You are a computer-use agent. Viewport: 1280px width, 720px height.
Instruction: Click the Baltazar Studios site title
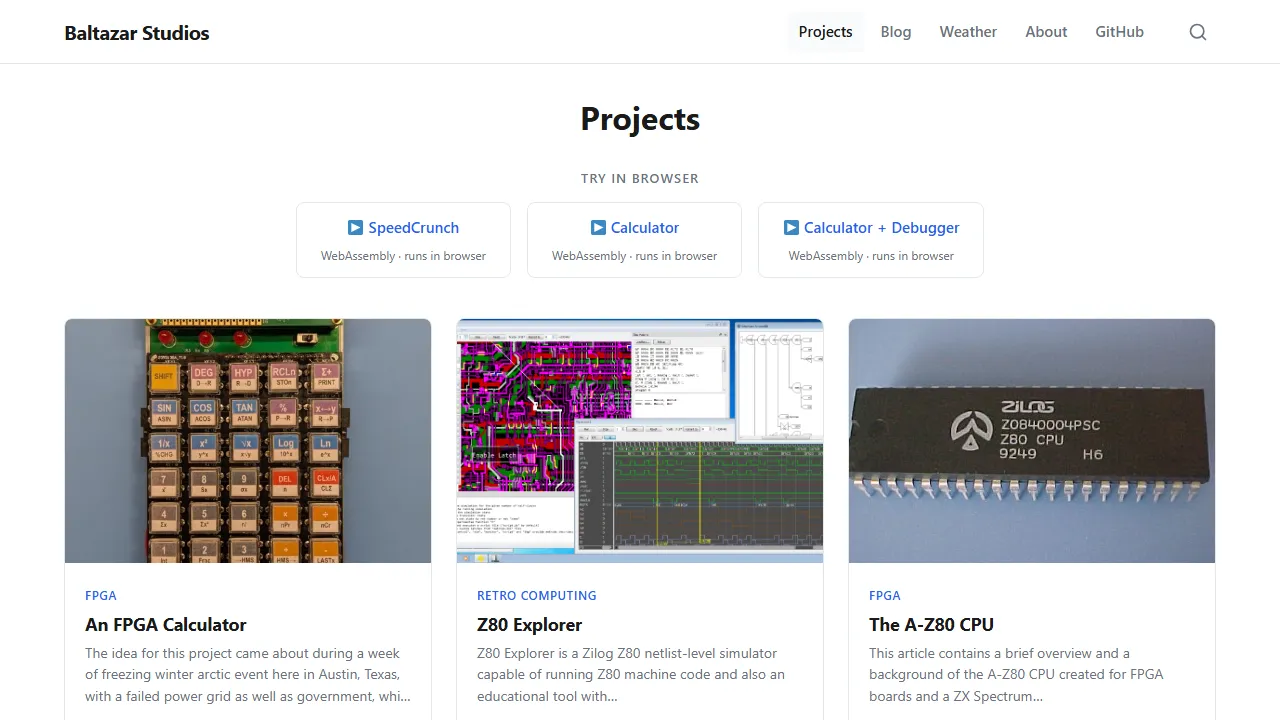[137, 33]
